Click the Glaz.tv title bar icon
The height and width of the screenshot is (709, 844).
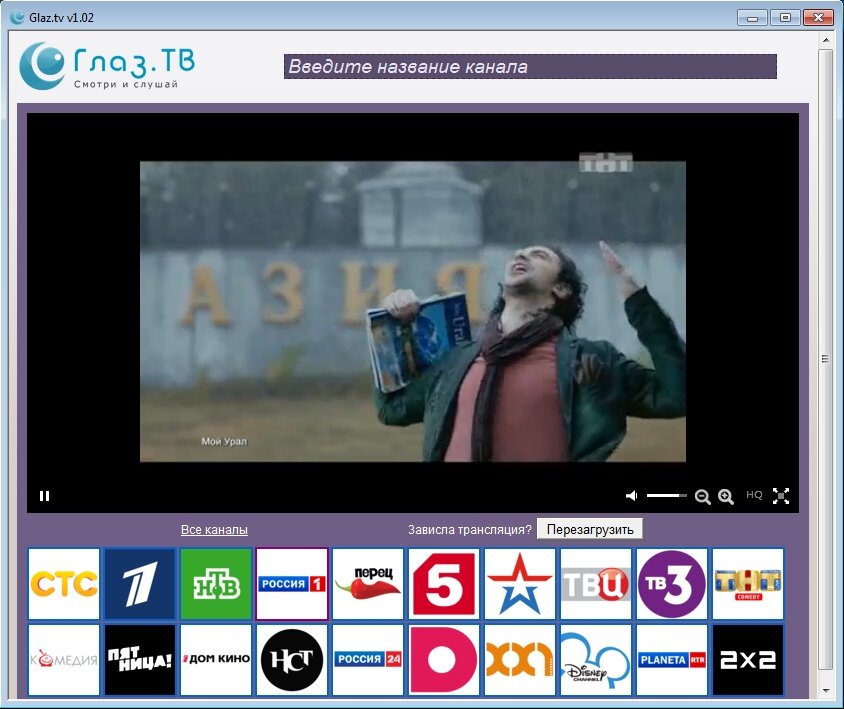17,17
